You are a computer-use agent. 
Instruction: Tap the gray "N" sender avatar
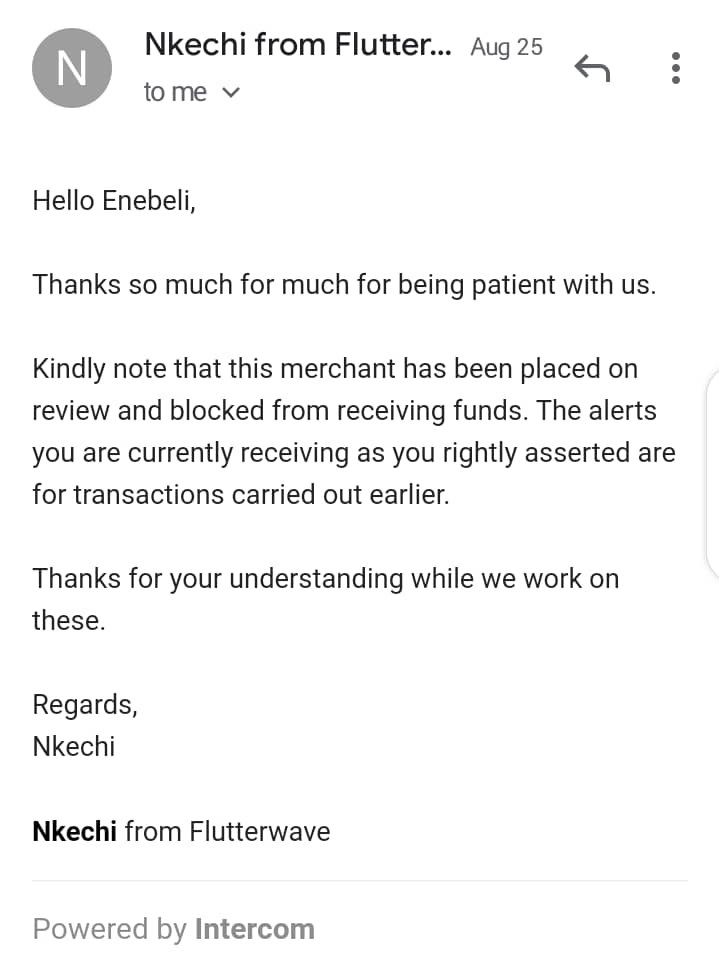pyautogui.click(x=72, y=68)
